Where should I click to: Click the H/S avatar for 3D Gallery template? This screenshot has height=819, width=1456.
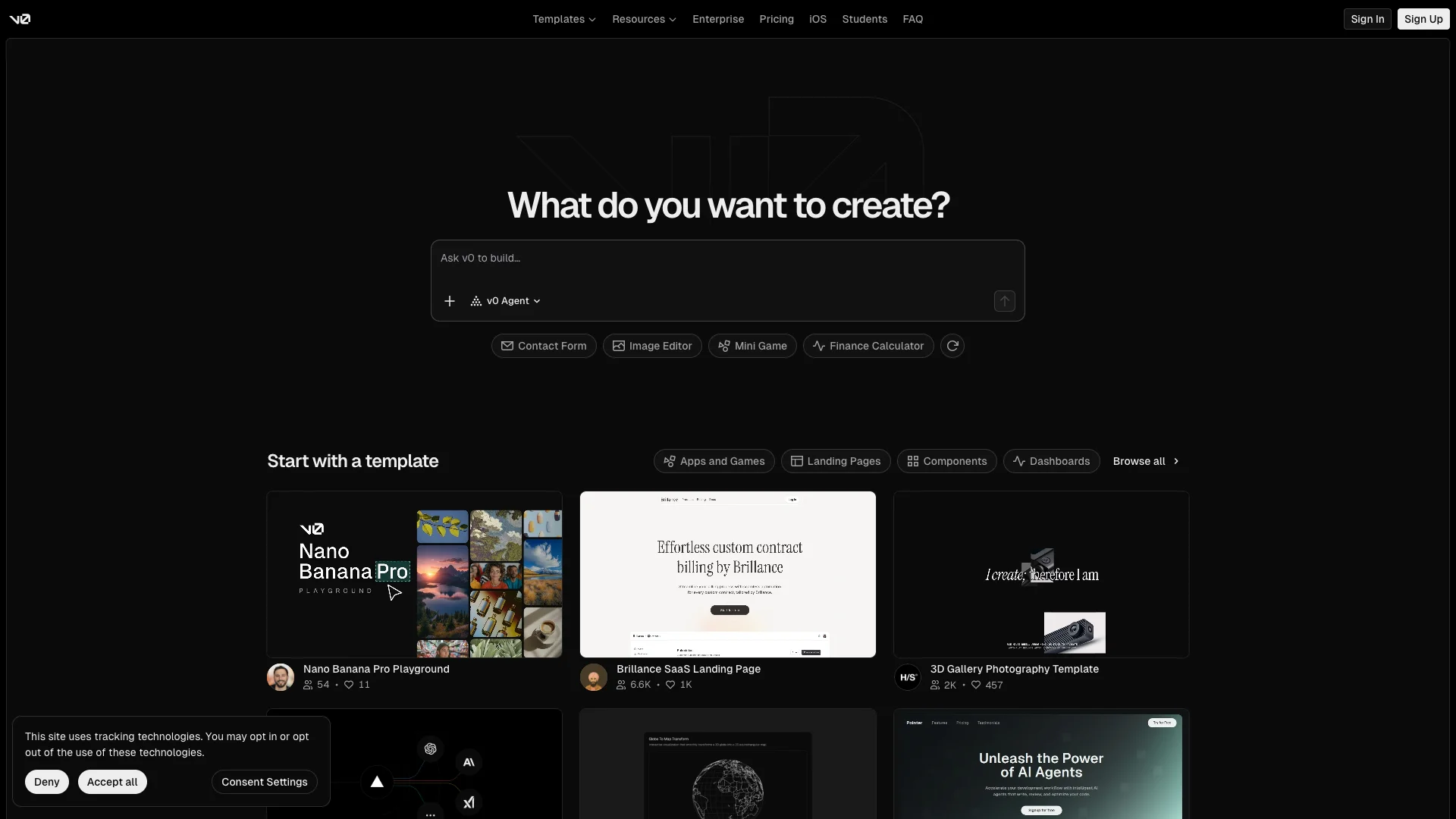coord(908,677)
